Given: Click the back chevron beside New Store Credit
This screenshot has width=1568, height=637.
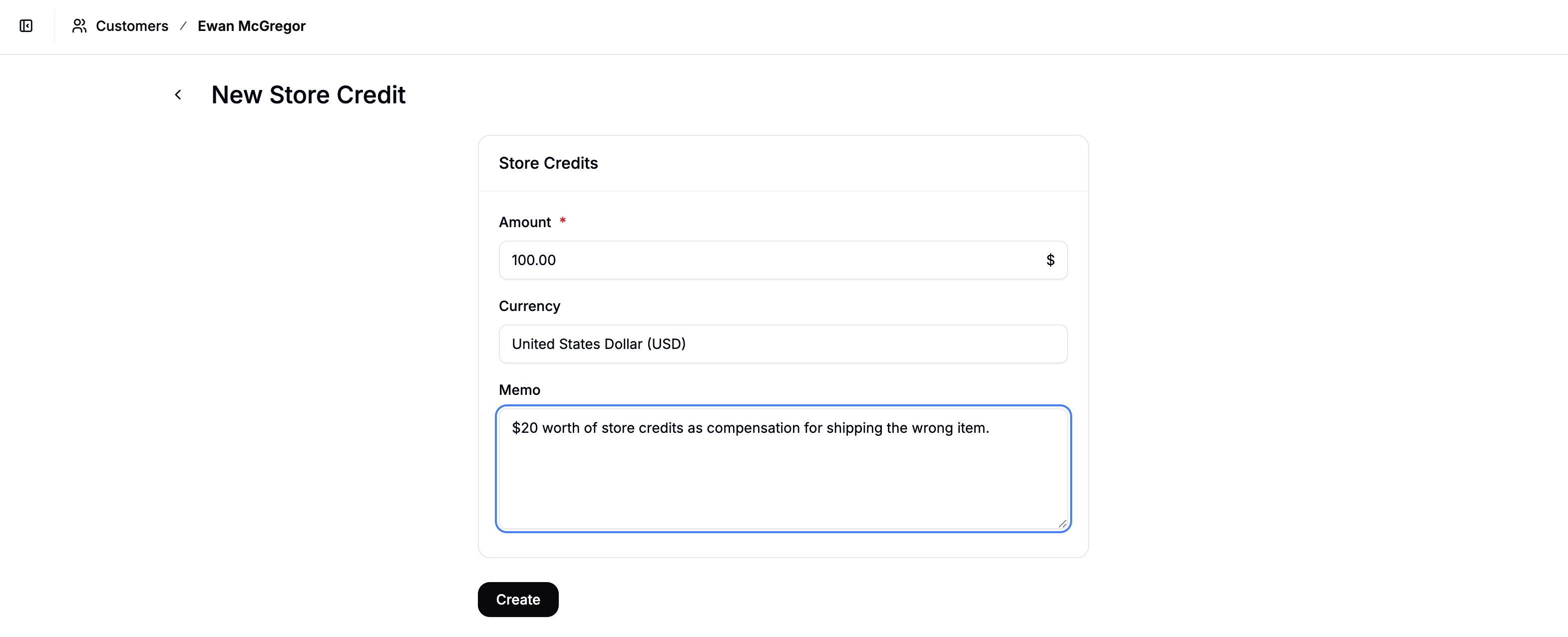Looking at the screenshot, I should (x=178, y=94).
